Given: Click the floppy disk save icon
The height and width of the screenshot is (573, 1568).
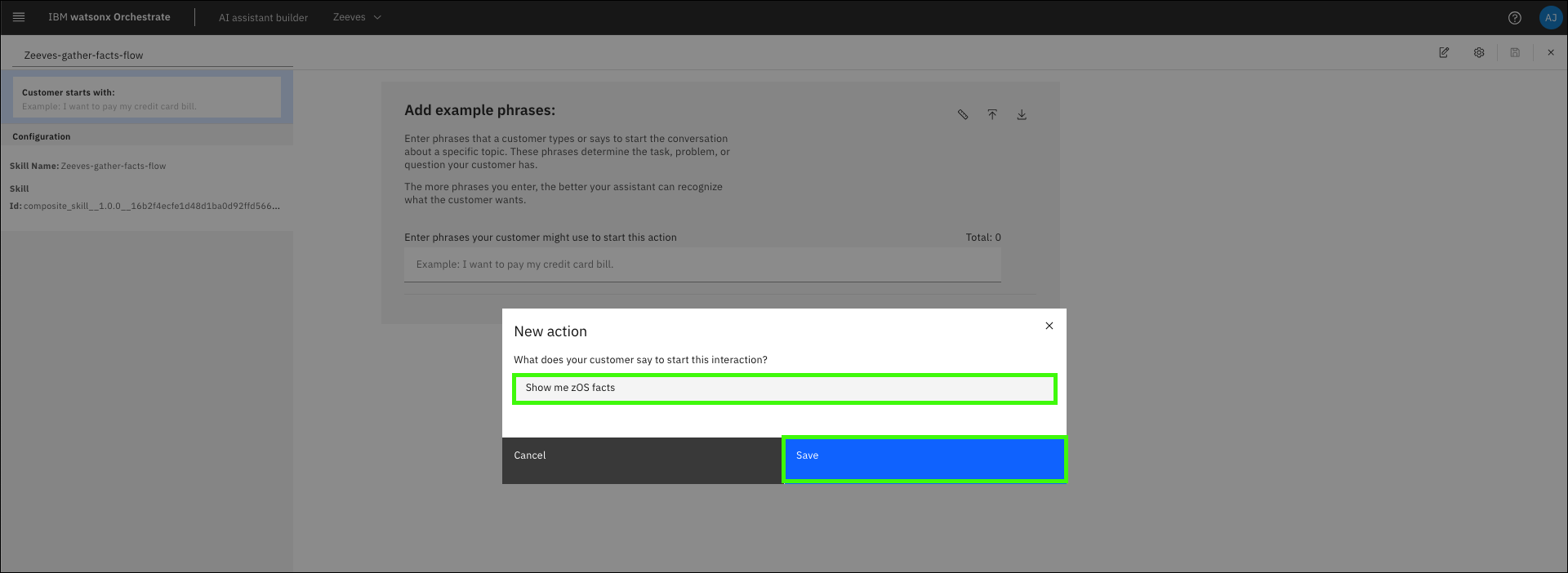Looking at the screenshot, I should coord(1515,52).
